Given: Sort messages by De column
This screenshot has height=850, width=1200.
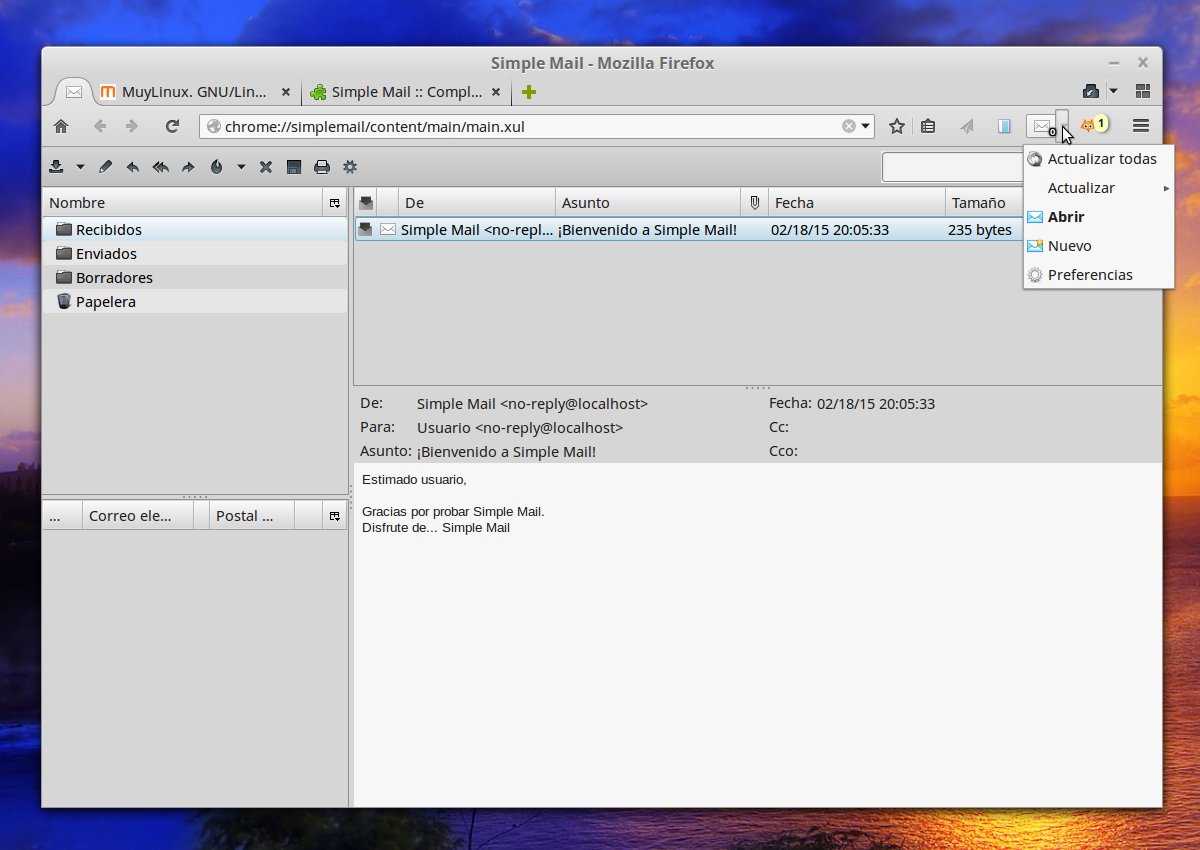Looking at the screenshot, I should click(x=477, y=203).
